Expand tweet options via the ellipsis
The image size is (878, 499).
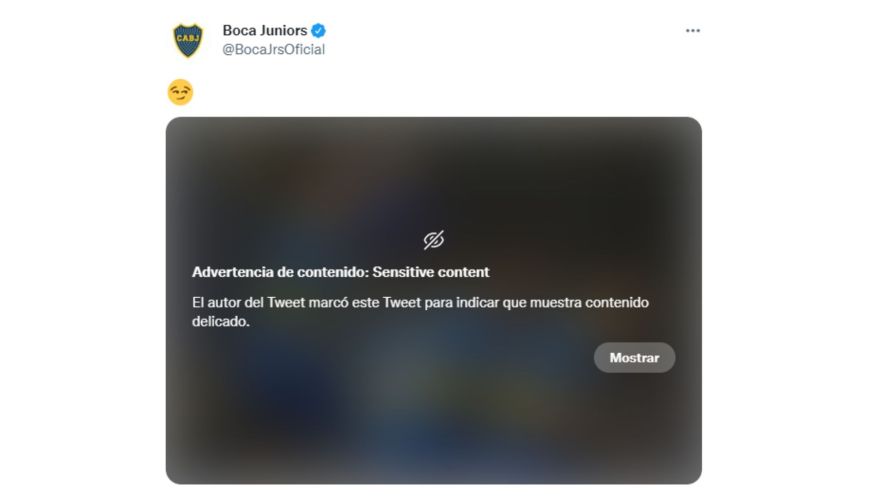(x=693, y=31)
